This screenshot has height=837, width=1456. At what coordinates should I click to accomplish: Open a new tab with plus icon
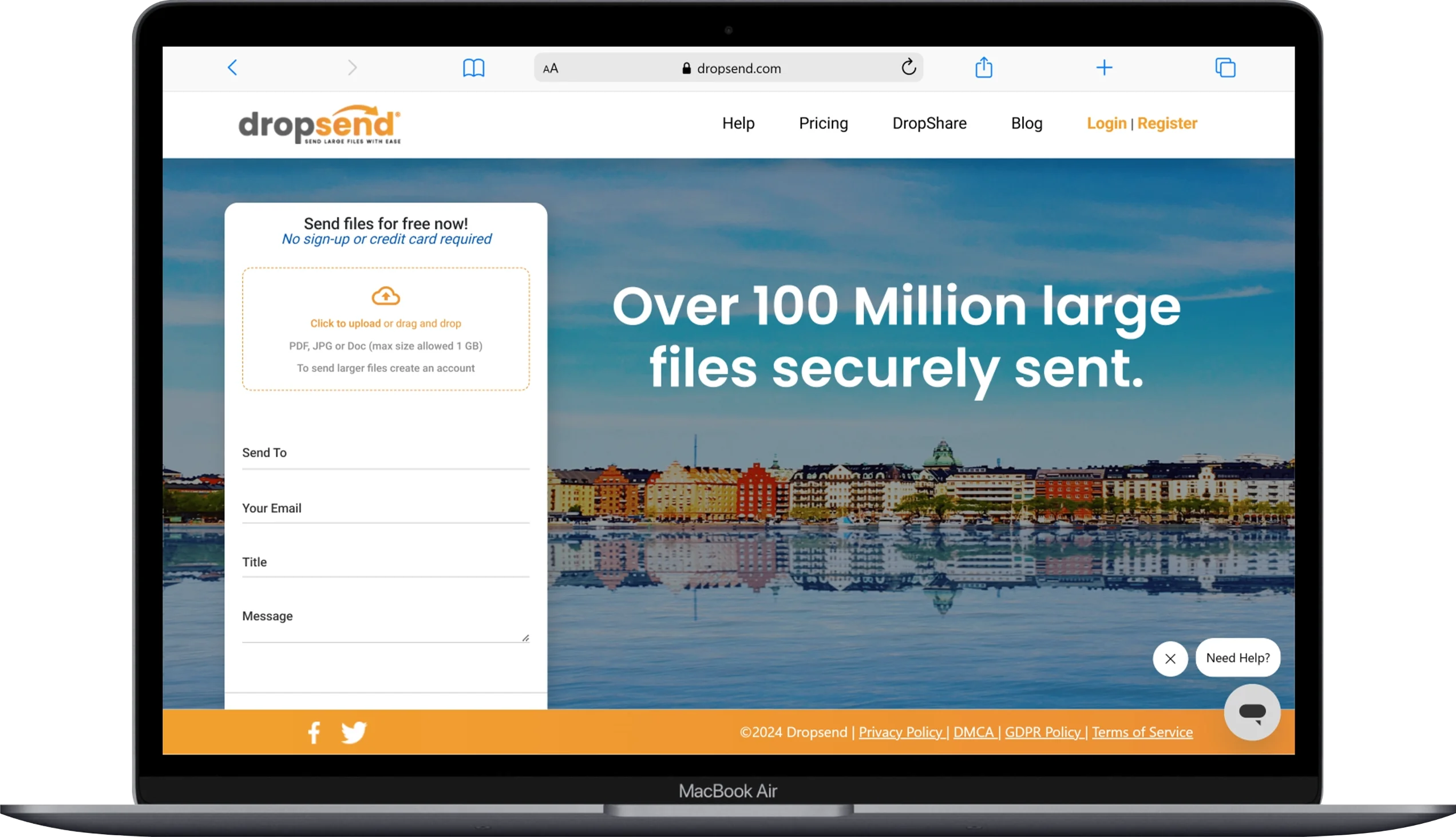click(x=1104, y=68)
